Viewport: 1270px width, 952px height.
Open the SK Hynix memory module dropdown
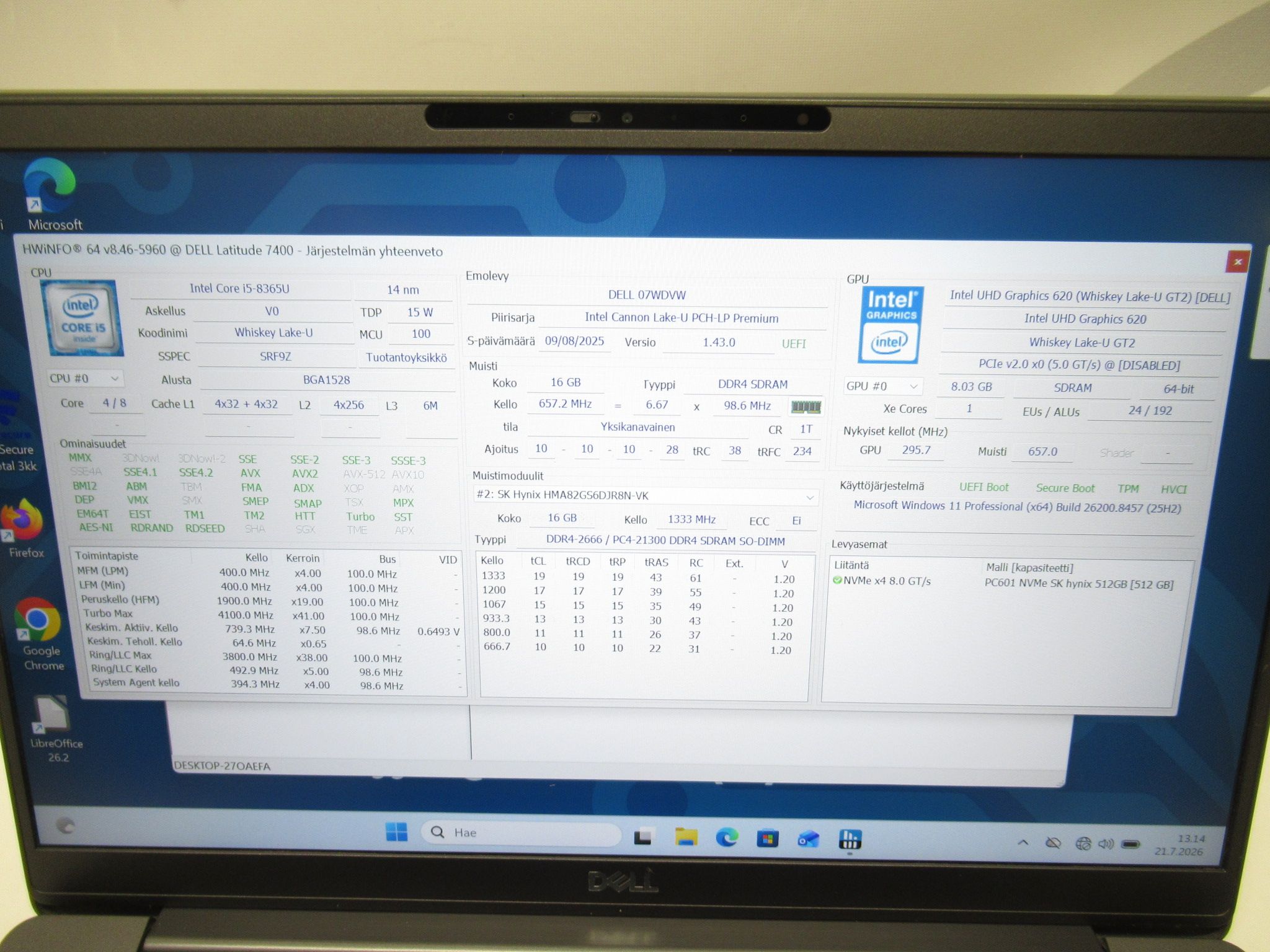click(x=645, y=496)
